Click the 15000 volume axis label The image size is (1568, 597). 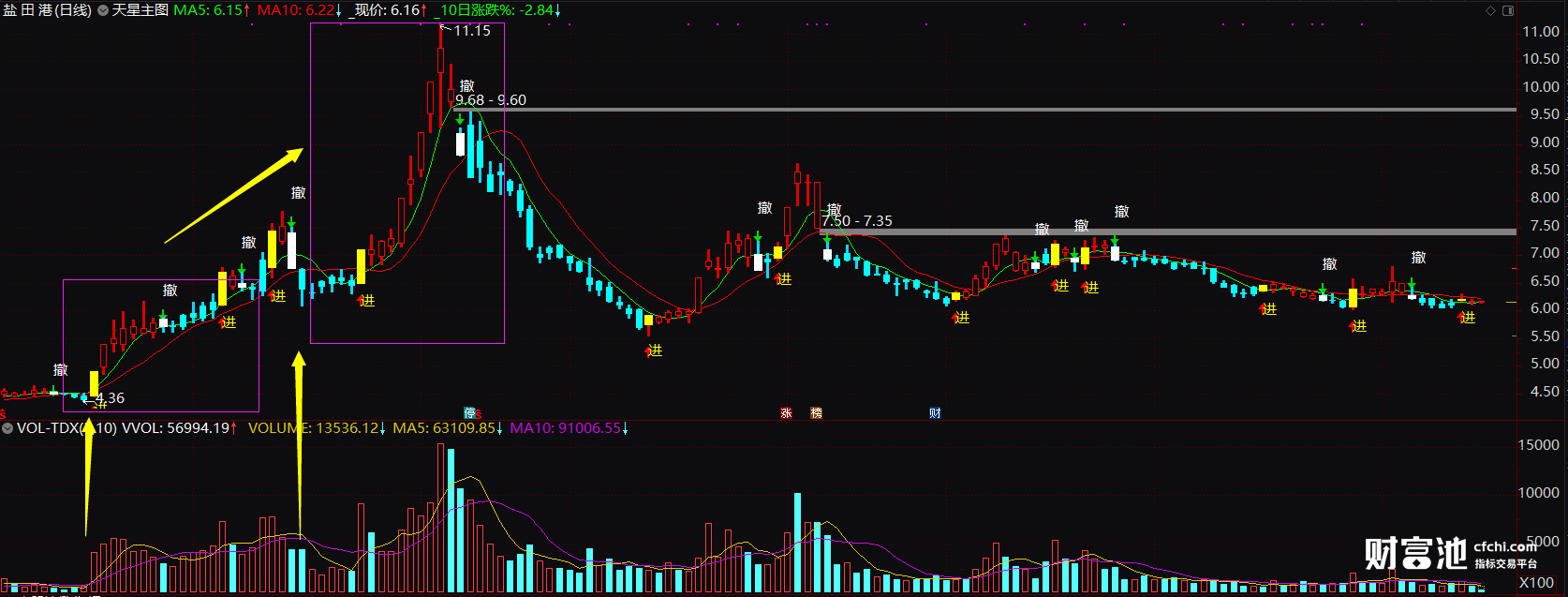pyautogui.click(x=1538, y=445)
